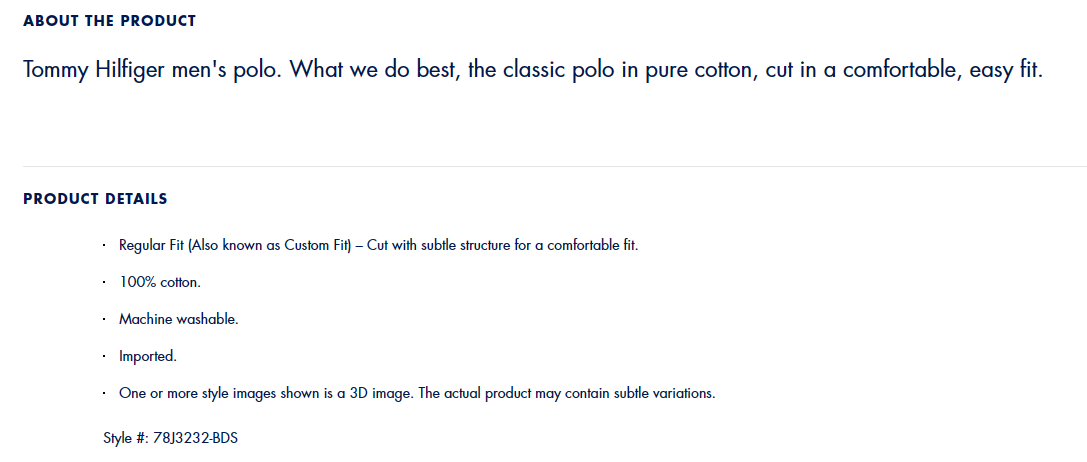This screenshot has width=1087, height=462.
Task: Click the 100% cotton bullet
Action: coord(160,282)
